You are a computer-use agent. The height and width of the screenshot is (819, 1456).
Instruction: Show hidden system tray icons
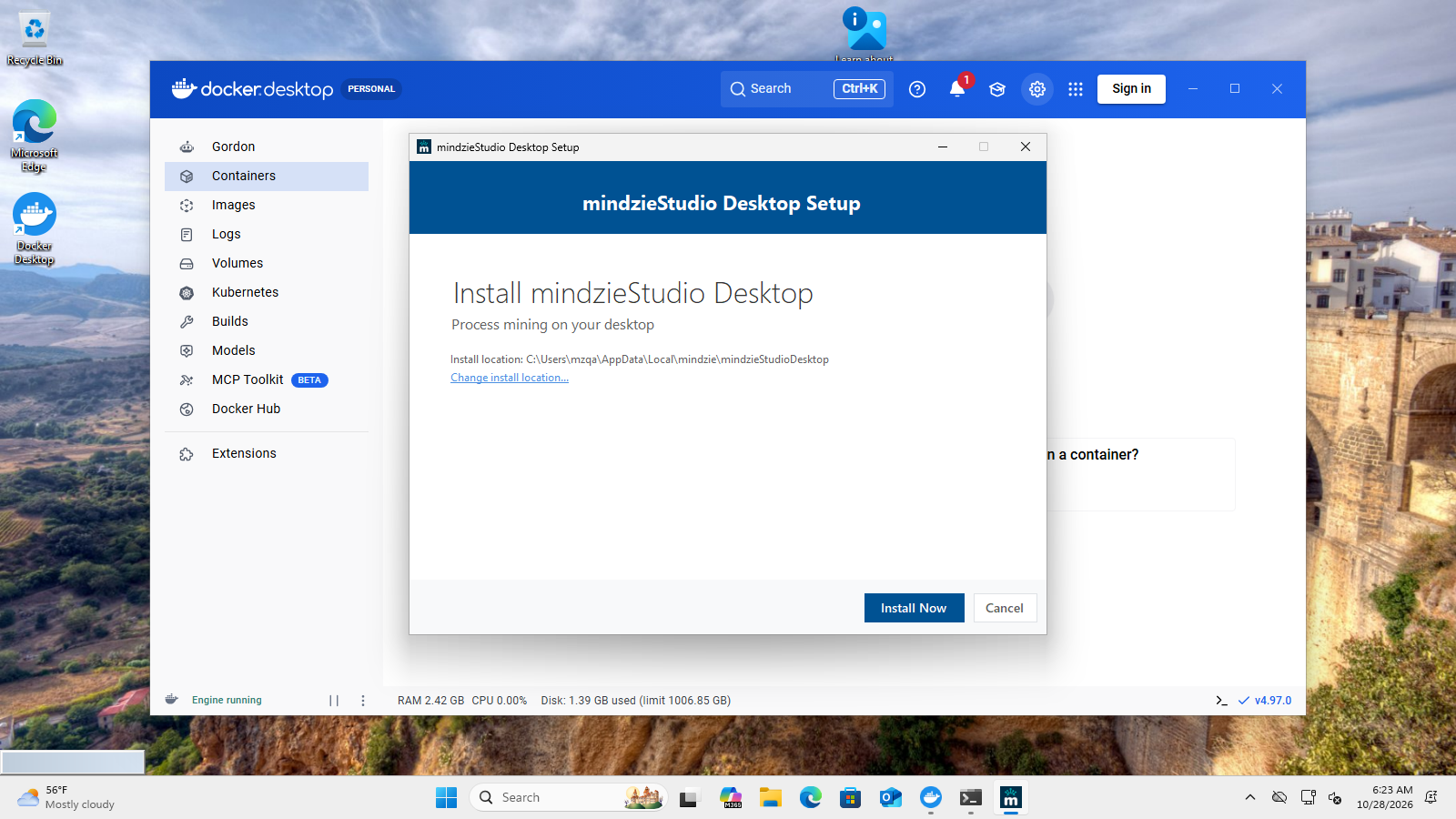point(1250,798)
